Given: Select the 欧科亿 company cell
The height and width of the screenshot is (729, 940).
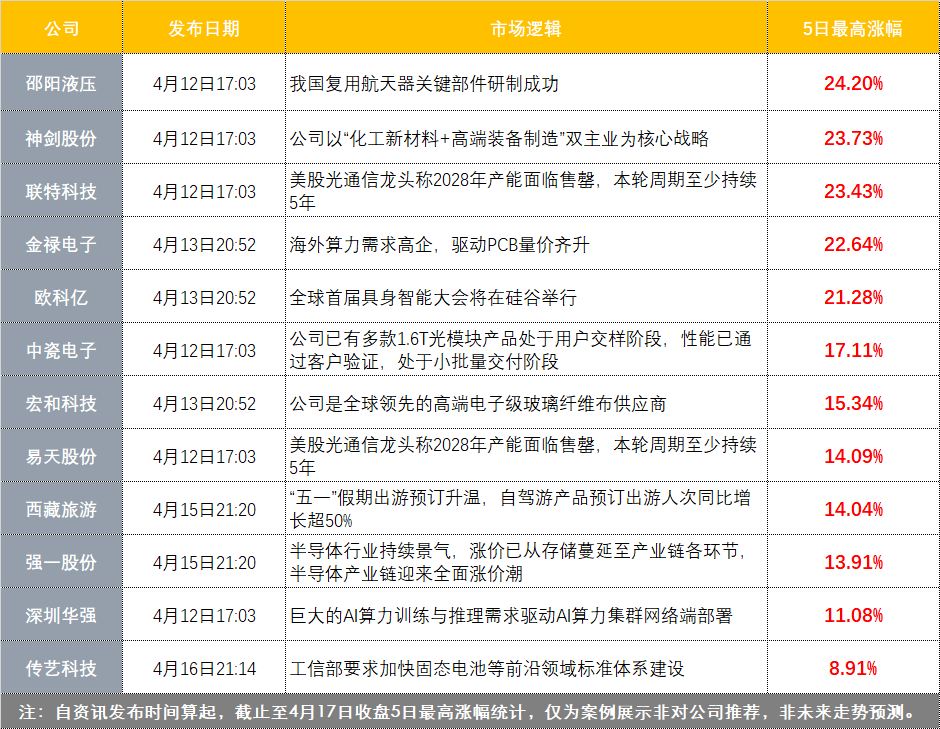Looking at the screenshot, I should click(x=61, y=297).
